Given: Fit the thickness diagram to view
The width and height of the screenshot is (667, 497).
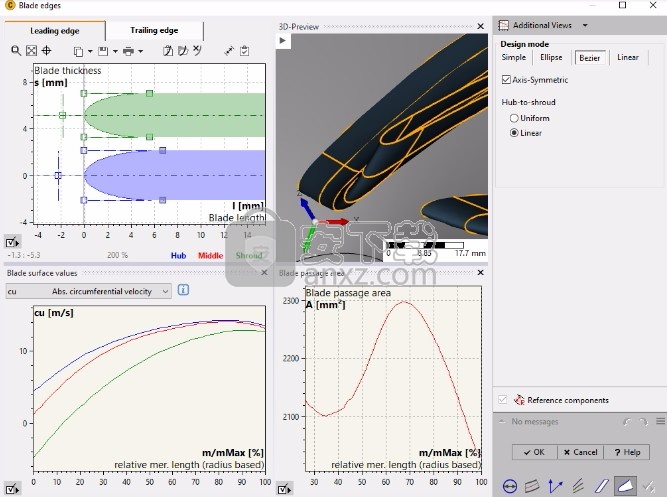Looking at the screenshot, I should click(x=31, y=51).
